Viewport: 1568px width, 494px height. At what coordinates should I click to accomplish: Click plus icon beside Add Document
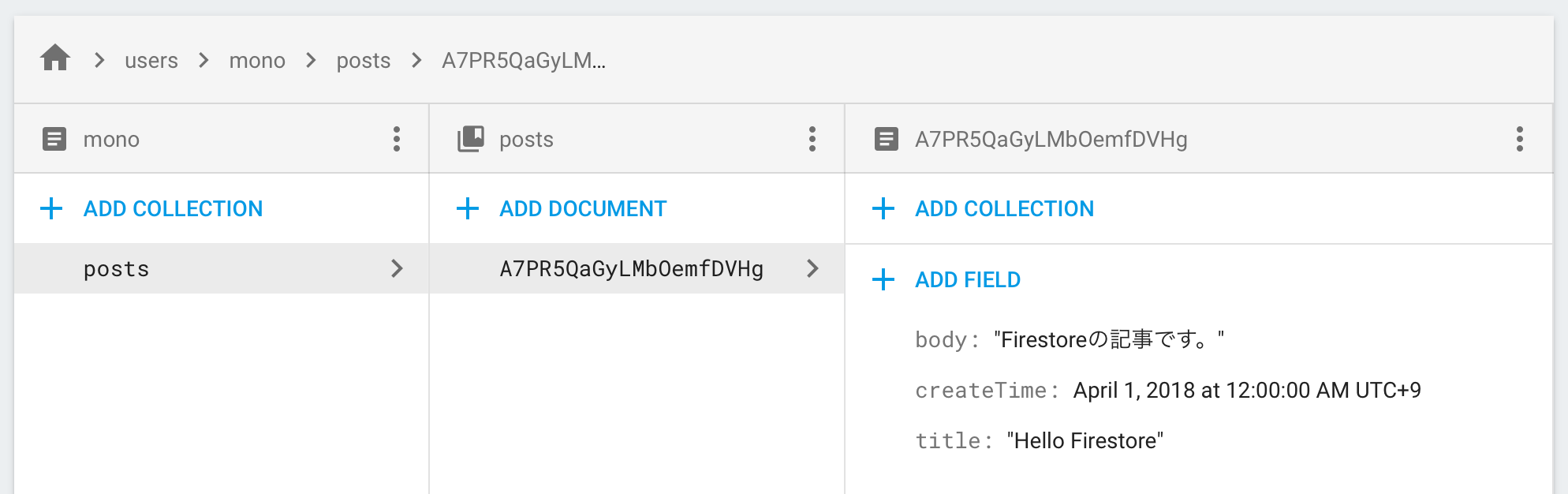[x=468, y=208]
